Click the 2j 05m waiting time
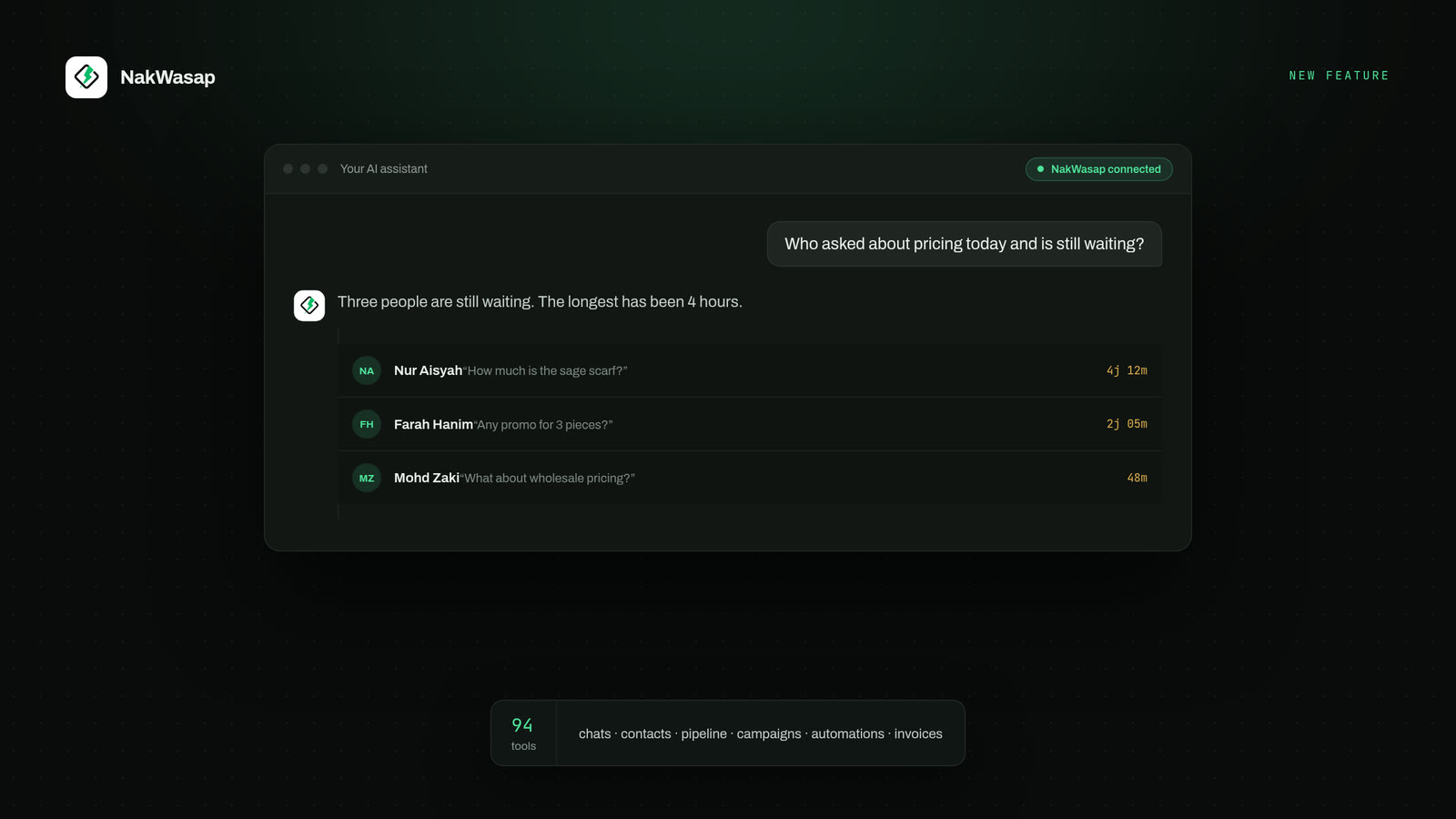The width and height of the screenshot is (1456, 819). click(1127, 424)
